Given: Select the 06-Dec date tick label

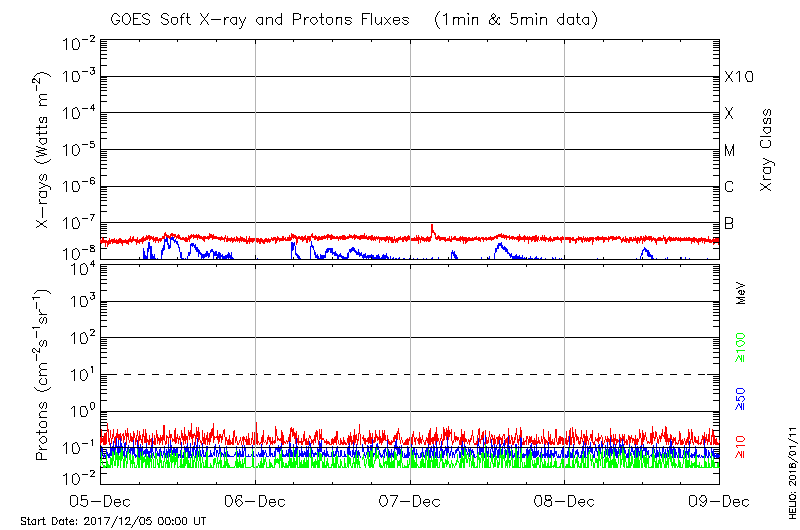Looking at the screenshot, I should click(x=255, y=500).
